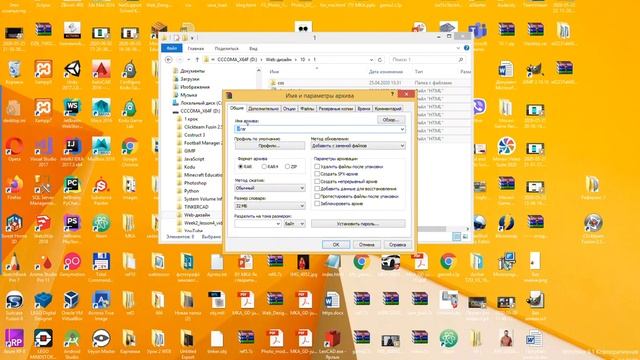Select the Recycle Bin desktop icon
The image size is (640, 360).
click(14, 70)
